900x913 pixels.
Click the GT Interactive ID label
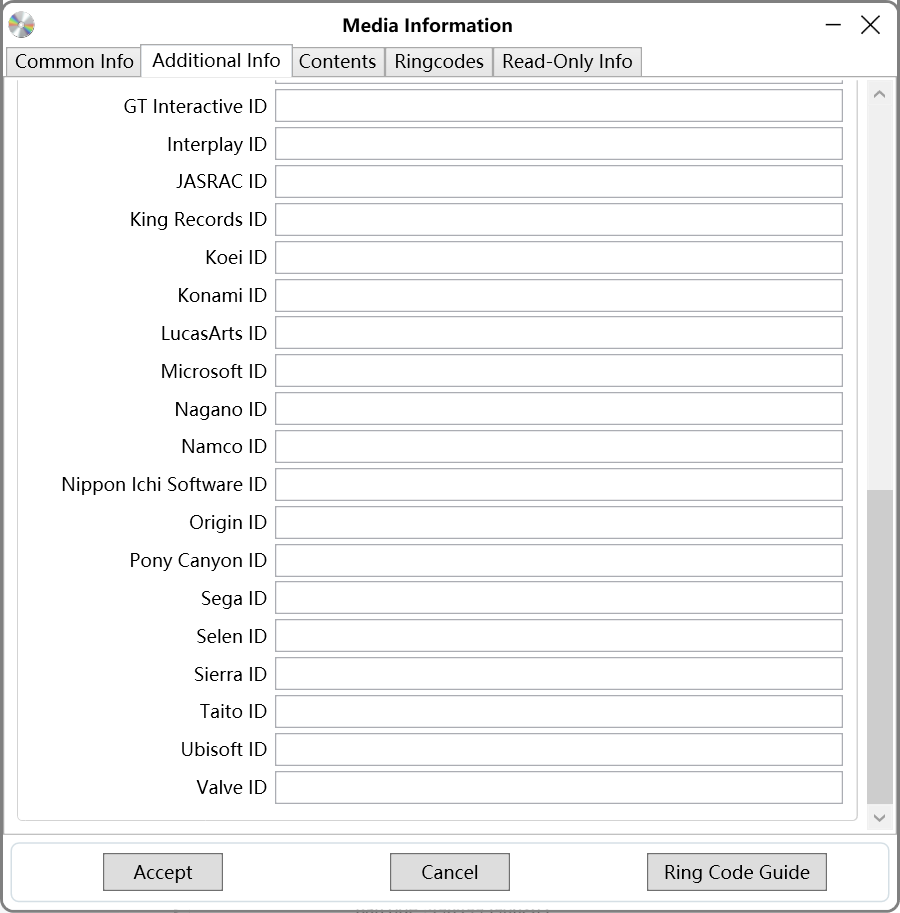[x=195, y=107]
